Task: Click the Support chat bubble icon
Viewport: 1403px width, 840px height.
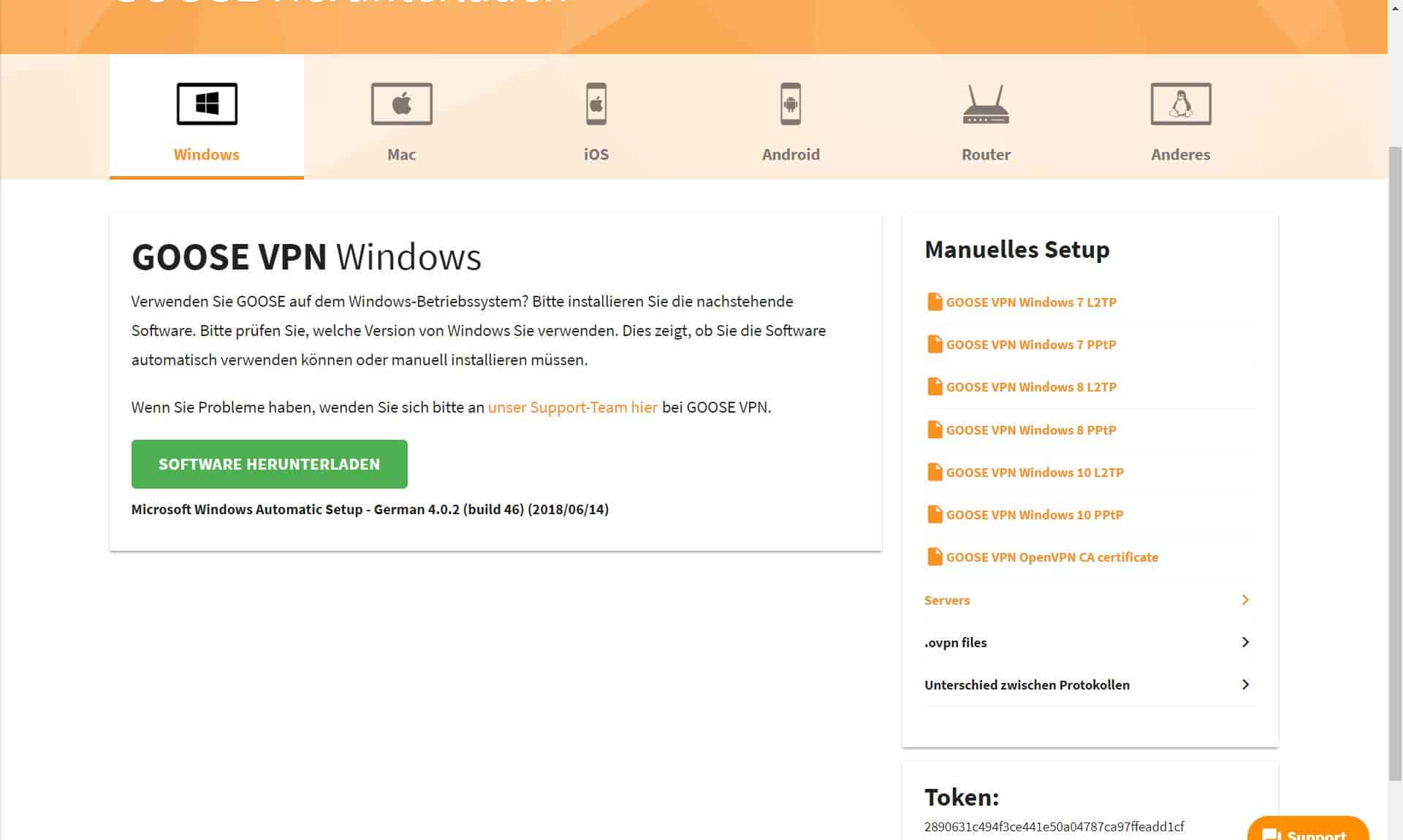Action: point(1271,834)
